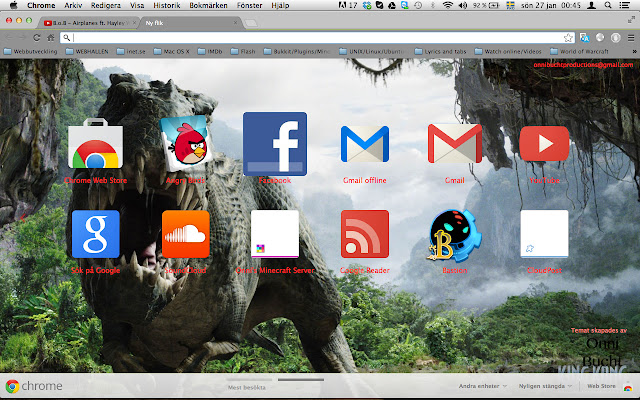Screen dimensions: 640x400
Task: Open the volume control in menu bar
Action: click(x=462, y=5)
